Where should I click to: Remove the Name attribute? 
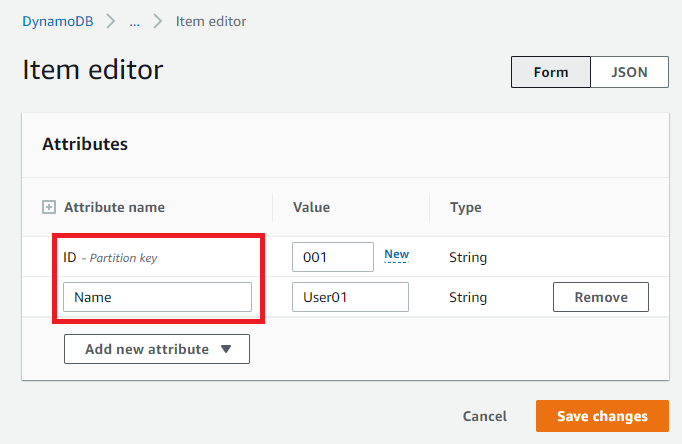600,297
